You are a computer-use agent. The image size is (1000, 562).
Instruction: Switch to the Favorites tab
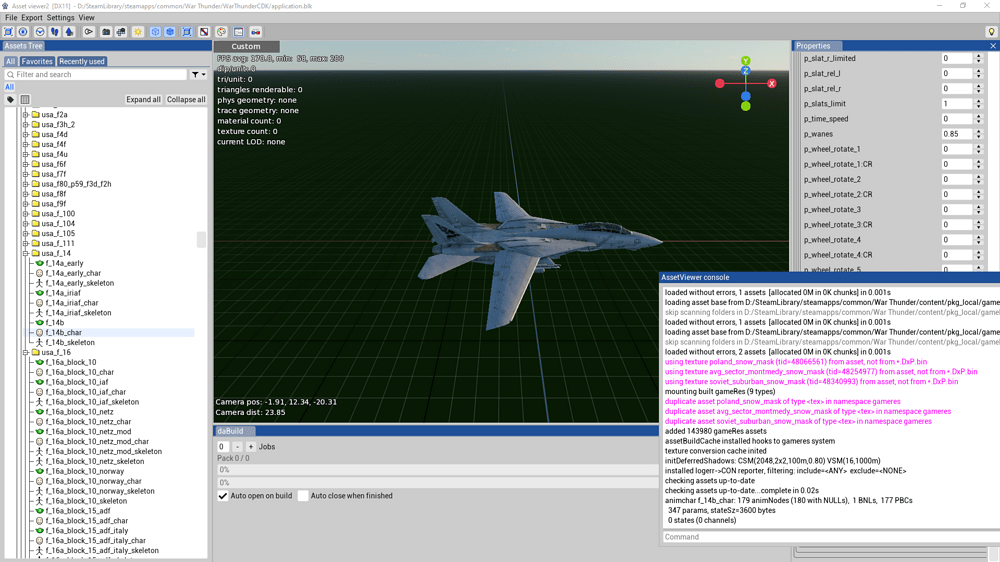click(37, 61)
